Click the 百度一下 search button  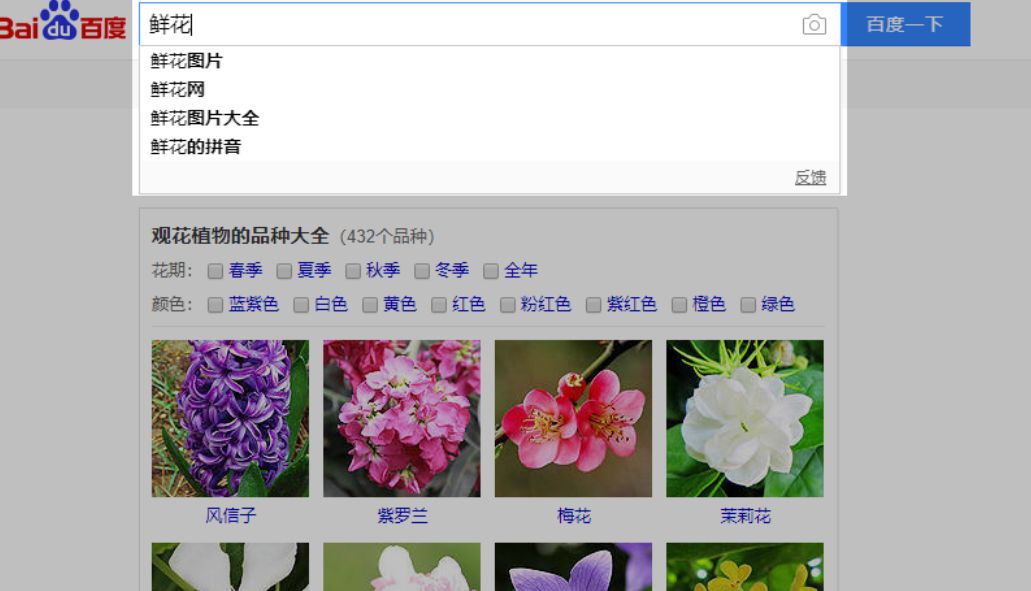click(905, 24)
